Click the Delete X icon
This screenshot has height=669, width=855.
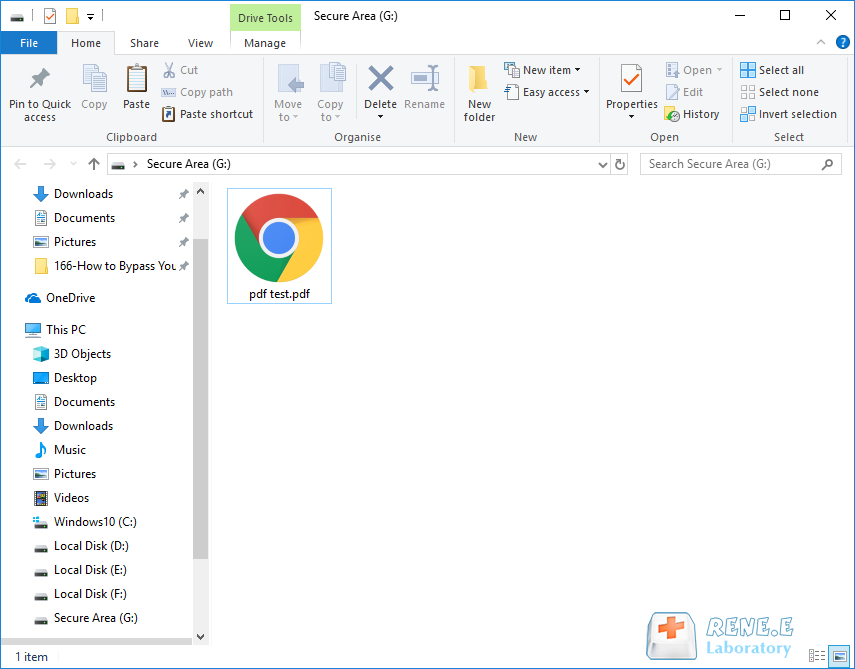pos(381,79)
